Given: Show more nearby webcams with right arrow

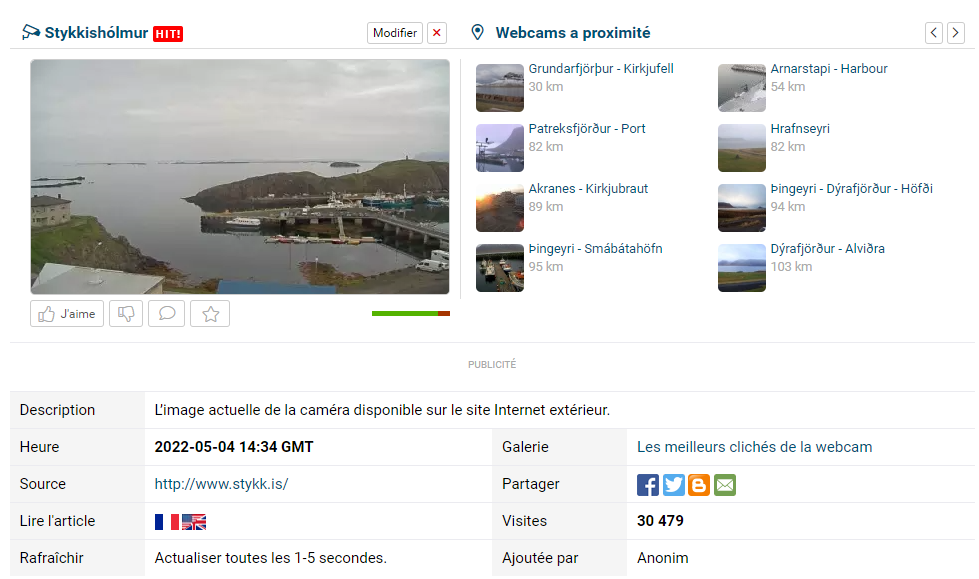Looking at the screenshot, I should (955, 32).
